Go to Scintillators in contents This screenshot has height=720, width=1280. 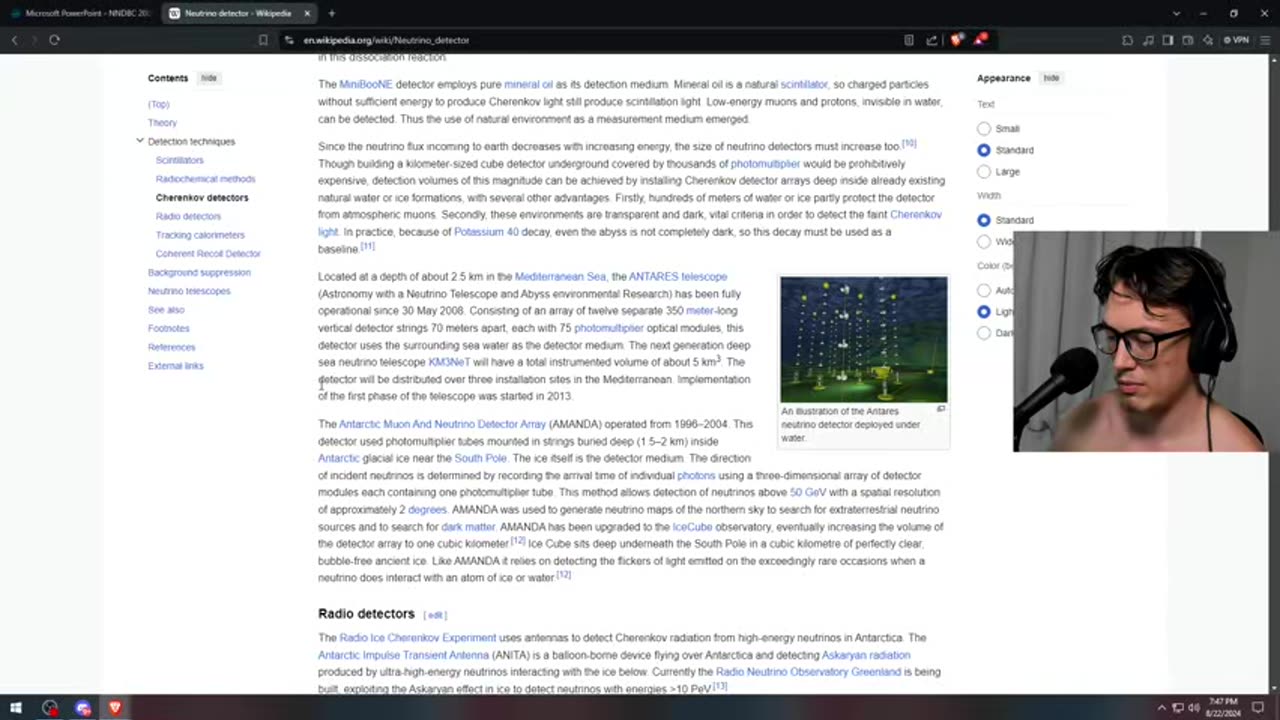(180, 160)
